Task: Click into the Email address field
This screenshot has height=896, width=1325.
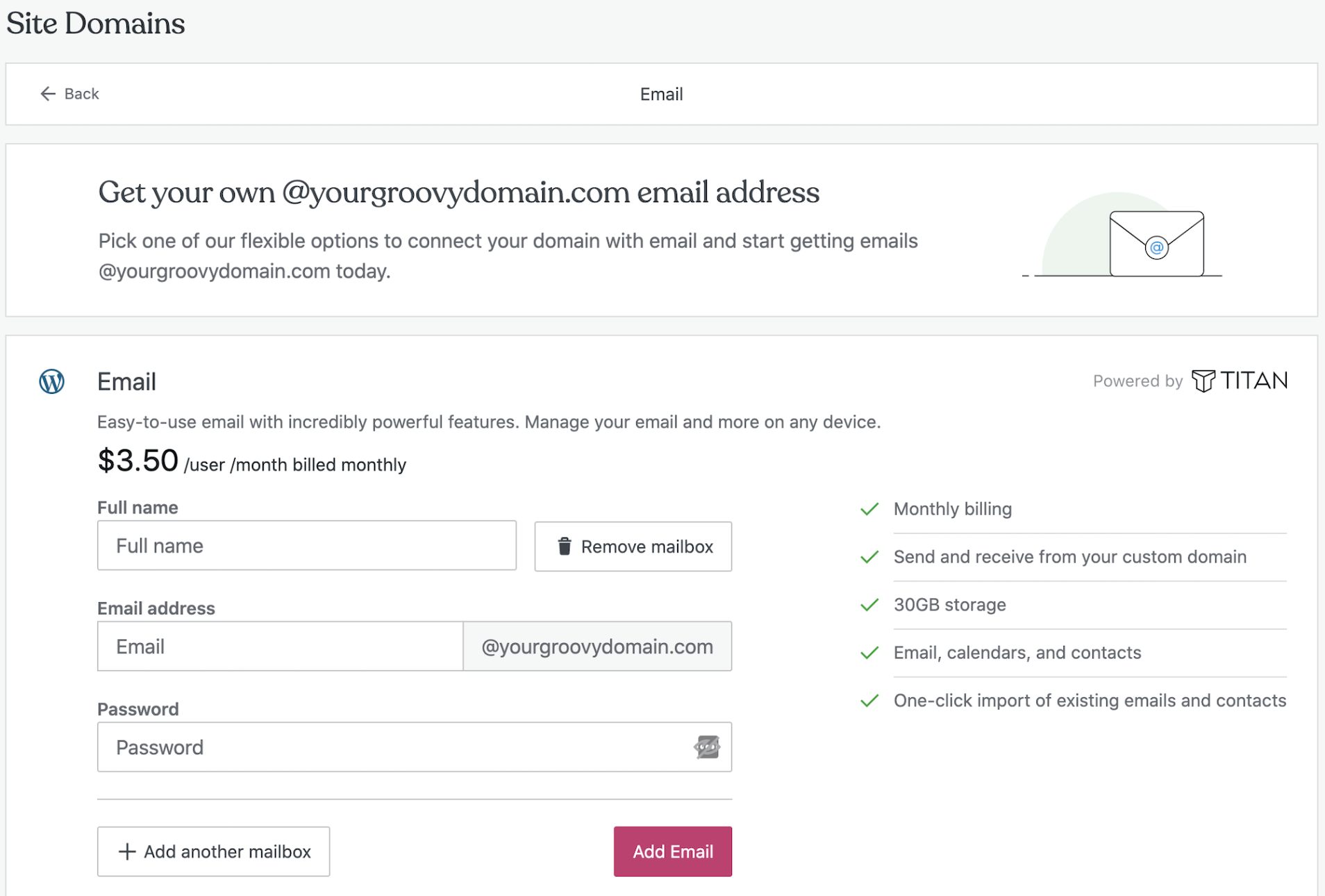Action: coord(280,647)
